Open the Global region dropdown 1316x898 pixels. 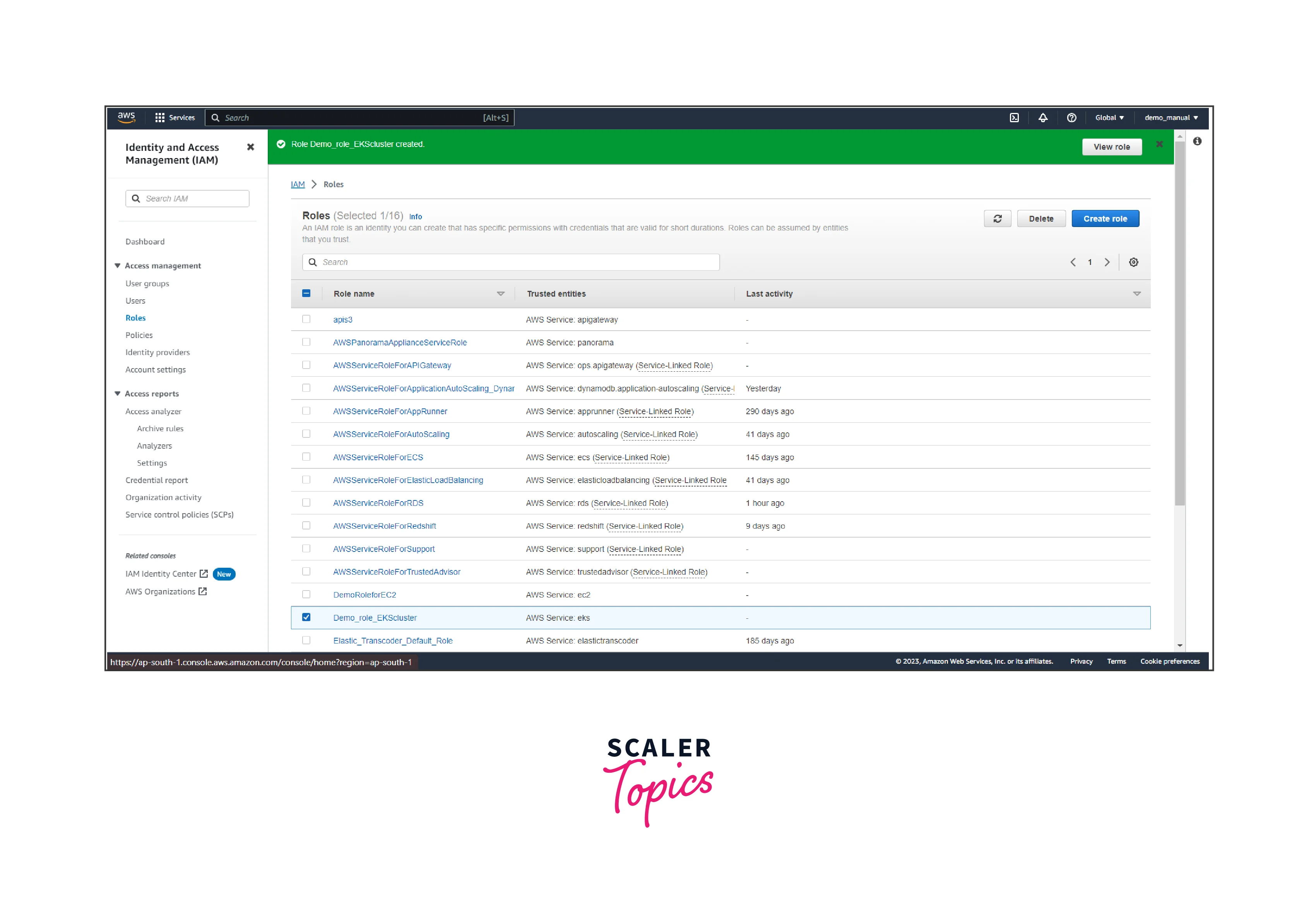[x=1109, y=118]
